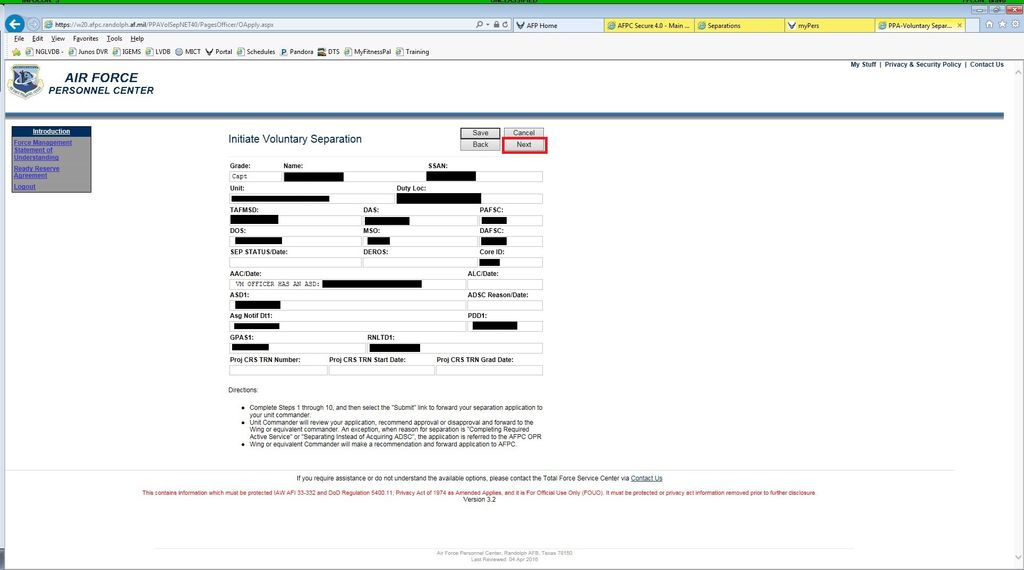Click the MBCT favorites bar shortcut
Screen dimensions: 1024x570
(188, 52)
